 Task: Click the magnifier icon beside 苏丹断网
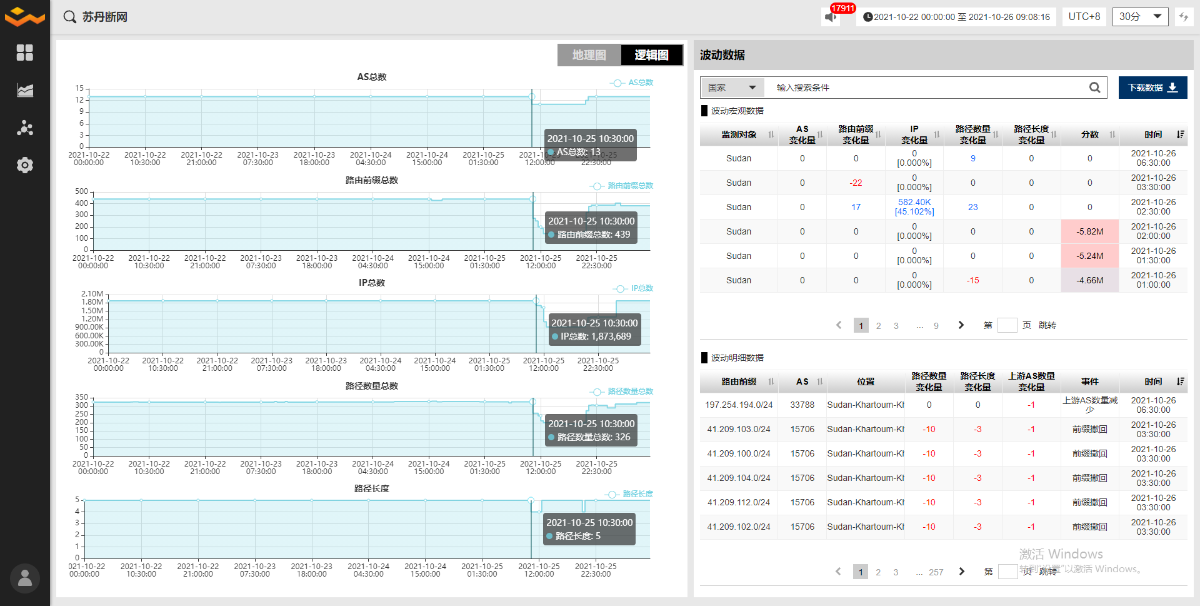pyautogui.click(x=69, y=17)
